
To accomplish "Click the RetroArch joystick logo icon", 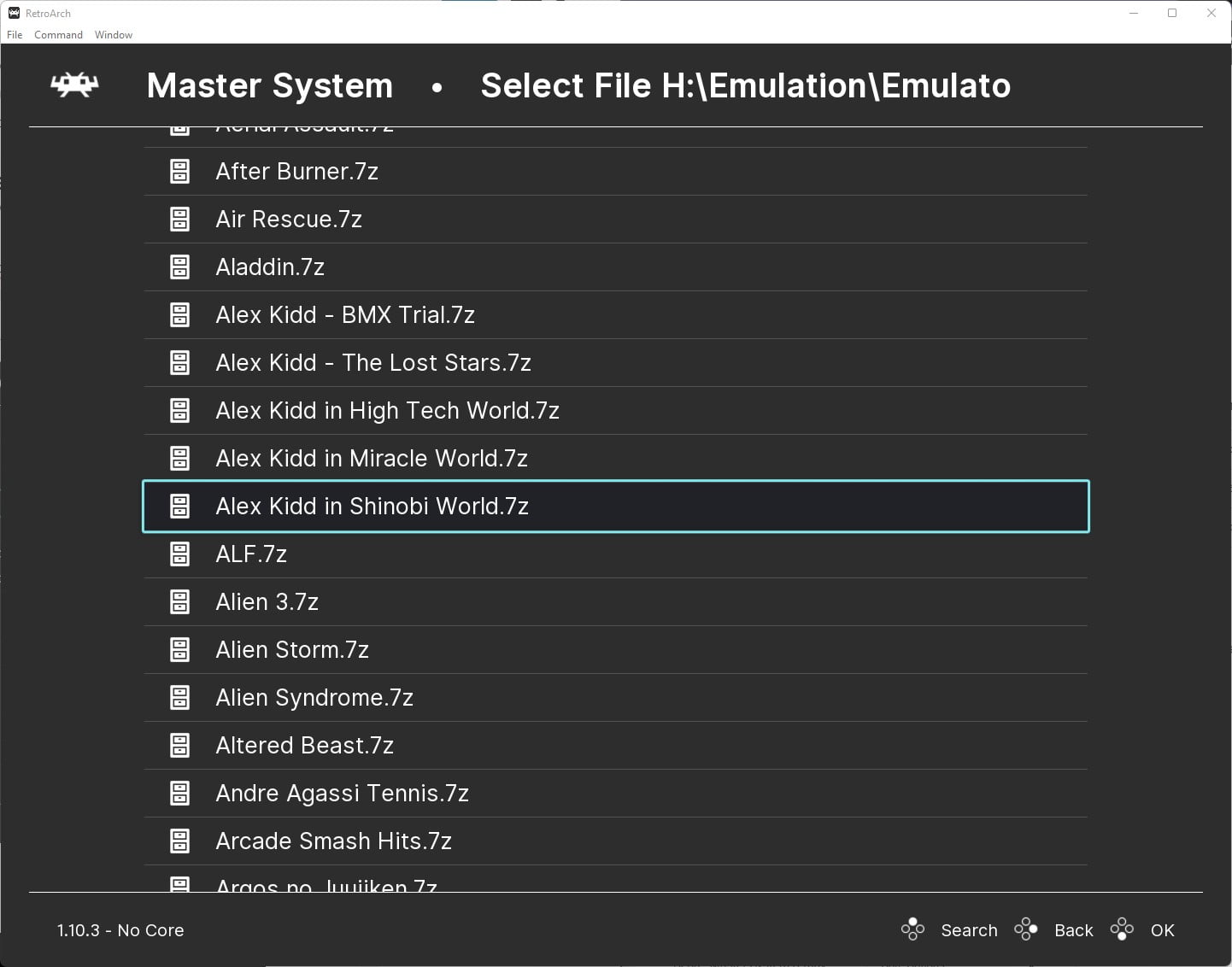I will (x=74, y=85).
